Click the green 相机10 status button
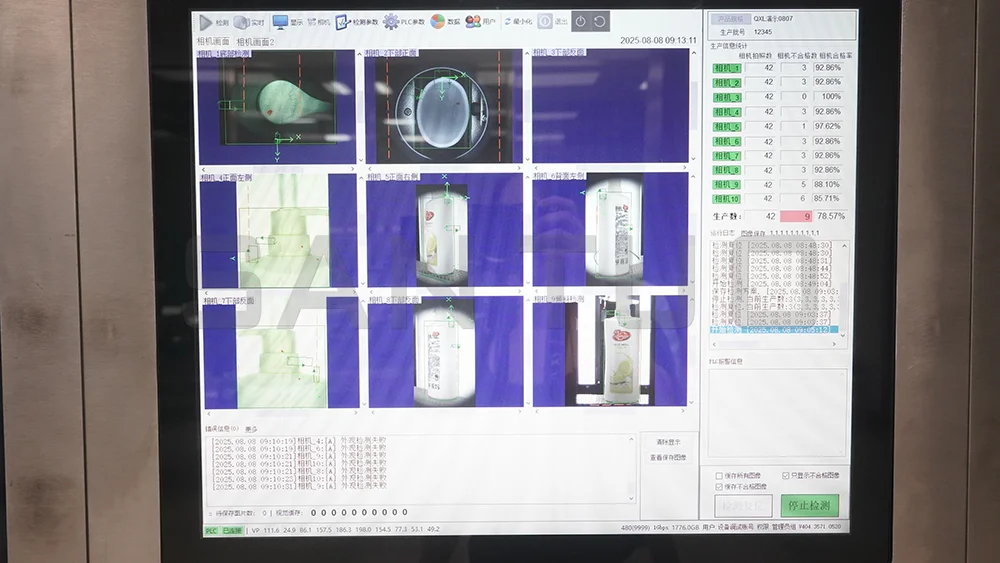 coord(726,199)
